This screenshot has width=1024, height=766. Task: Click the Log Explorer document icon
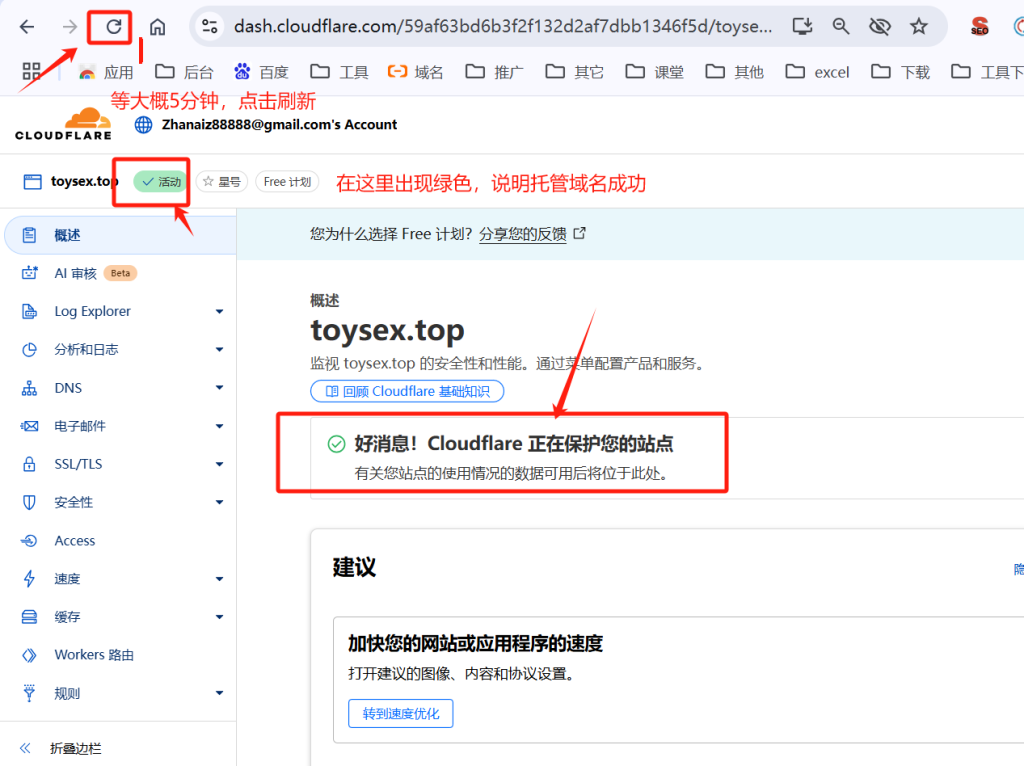29,311
